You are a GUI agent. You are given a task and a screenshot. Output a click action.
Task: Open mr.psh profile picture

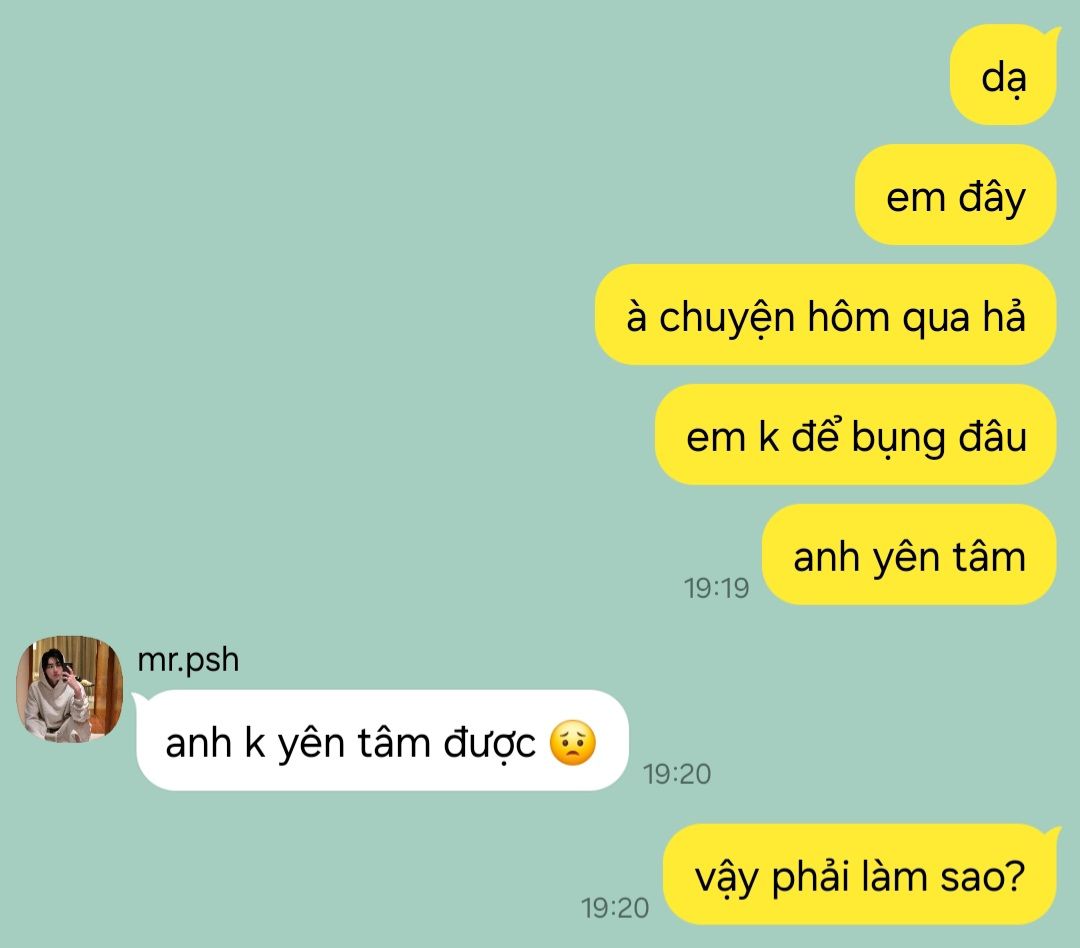tap(70, 689)
